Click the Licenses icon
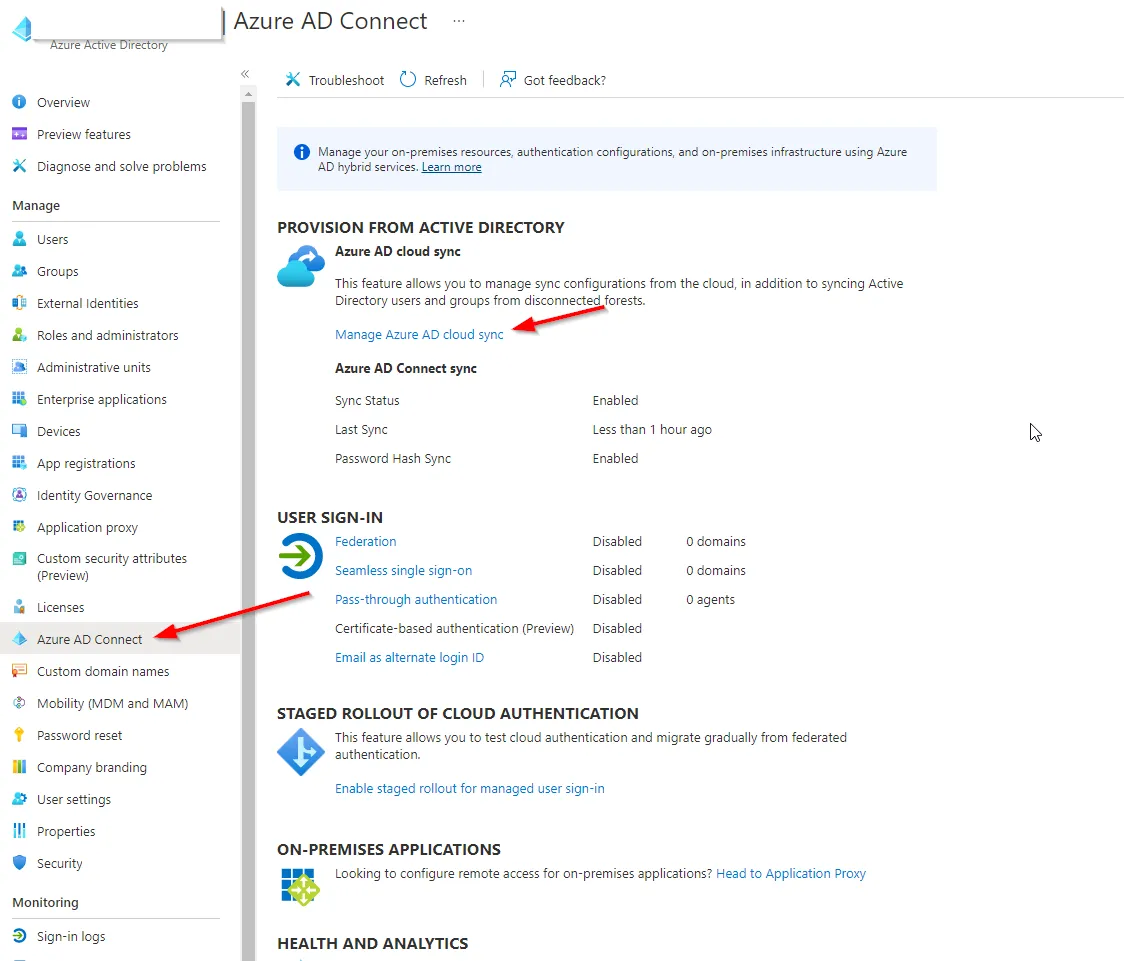Image resolution: width=1124 pixels, height=961 pixels. 19,607
